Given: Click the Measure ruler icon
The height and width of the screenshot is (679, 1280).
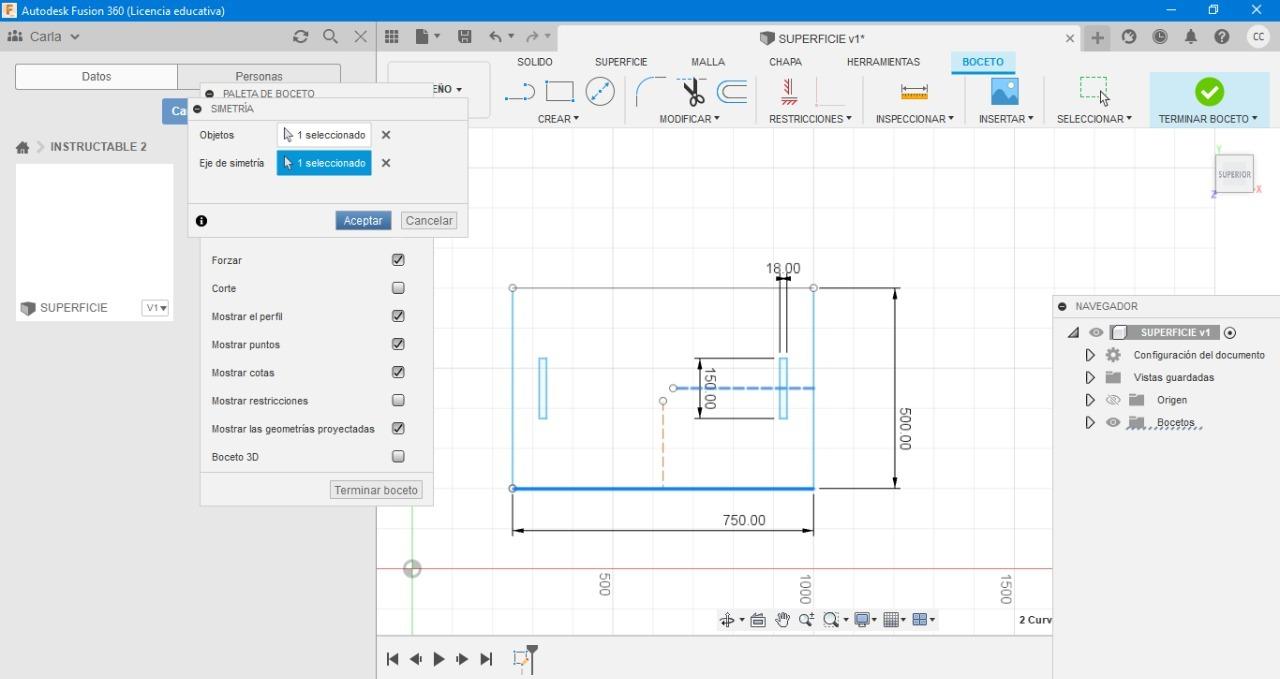Looking at the screenshot, I should click(x=914, y=92).
